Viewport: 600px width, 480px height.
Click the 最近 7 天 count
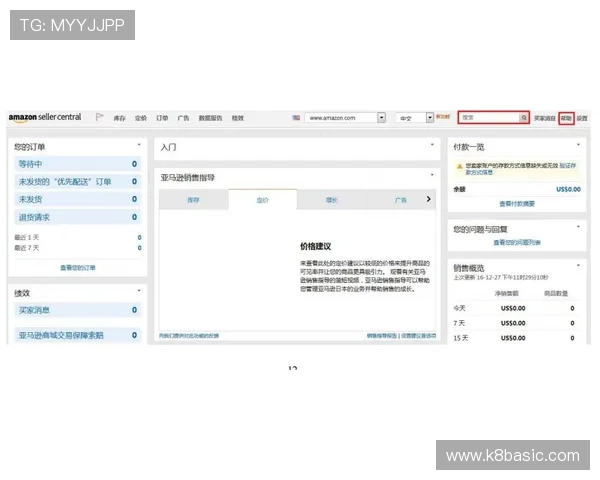(139, 248)
